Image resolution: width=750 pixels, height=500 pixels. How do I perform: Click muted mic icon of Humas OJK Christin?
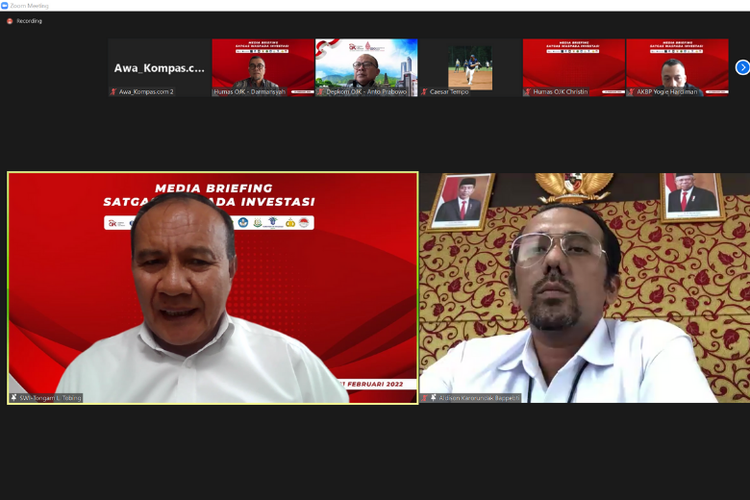tap(529, 92)
